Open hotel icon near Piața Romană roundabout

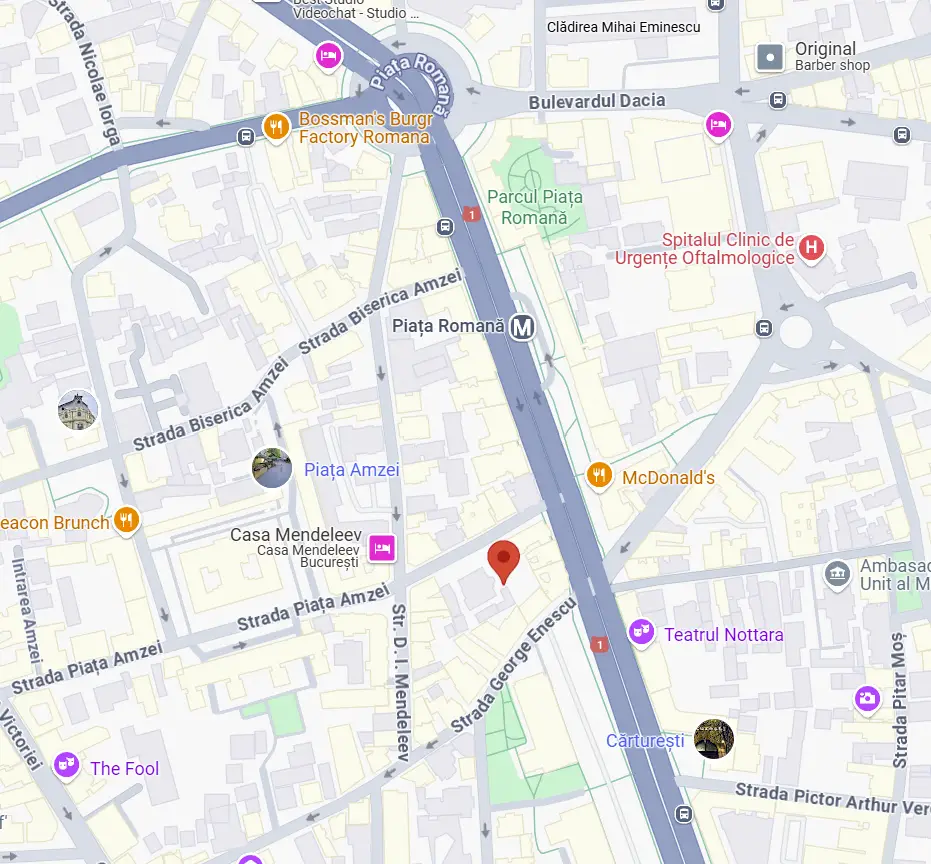tap(328, 56)
